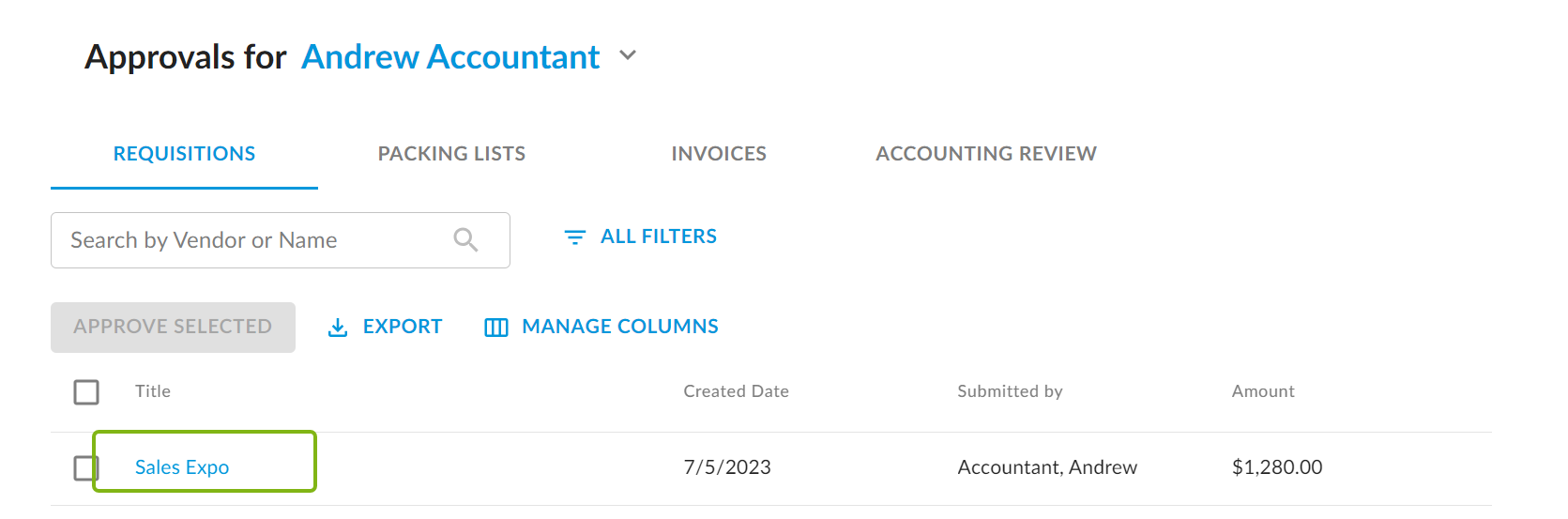Screen dimensions: 1568x519
Task: Sort by the Created Date column header
Action: [736, 391]
